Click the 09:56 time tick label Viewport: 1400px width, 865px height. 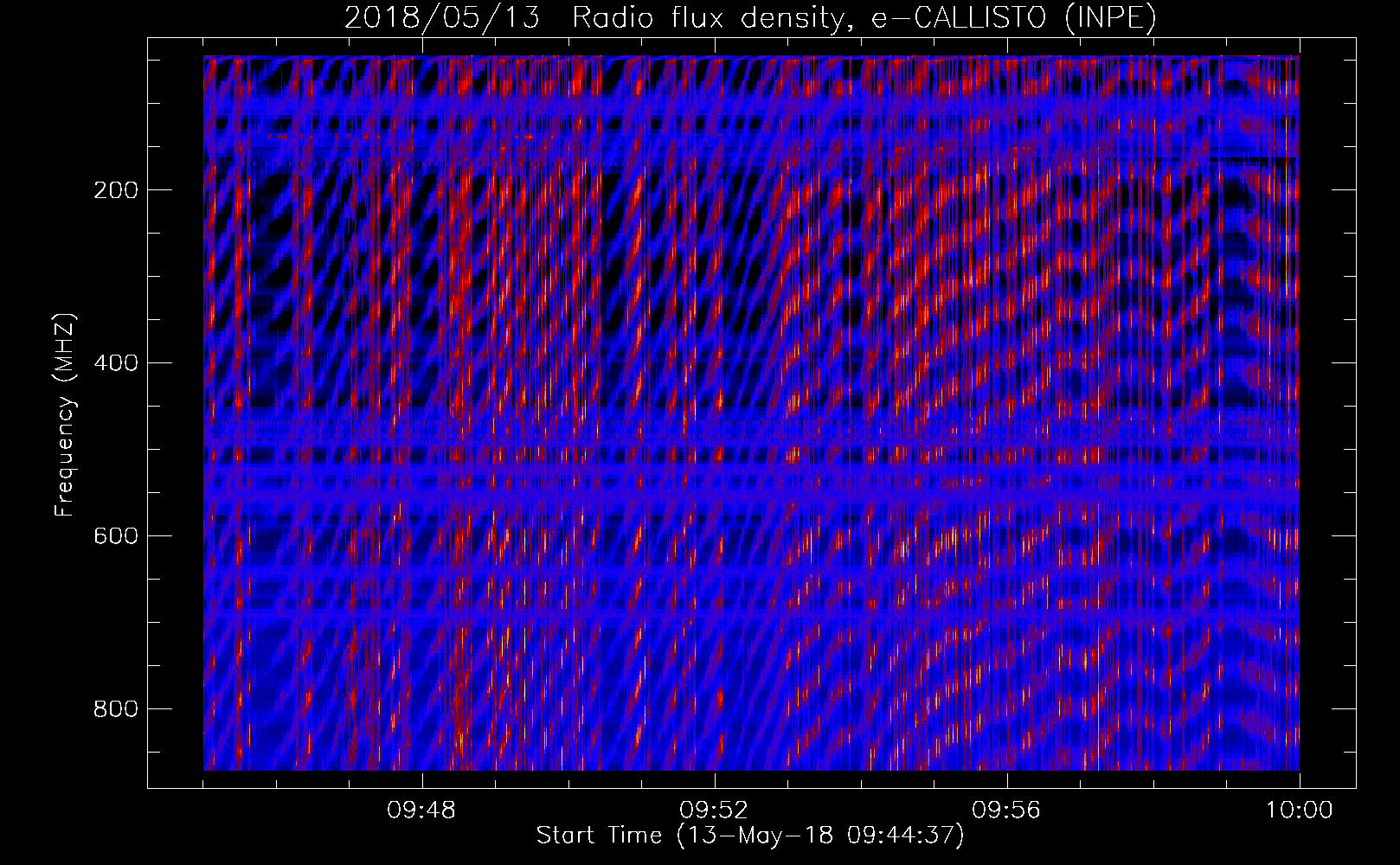[x=1006, y=811]
